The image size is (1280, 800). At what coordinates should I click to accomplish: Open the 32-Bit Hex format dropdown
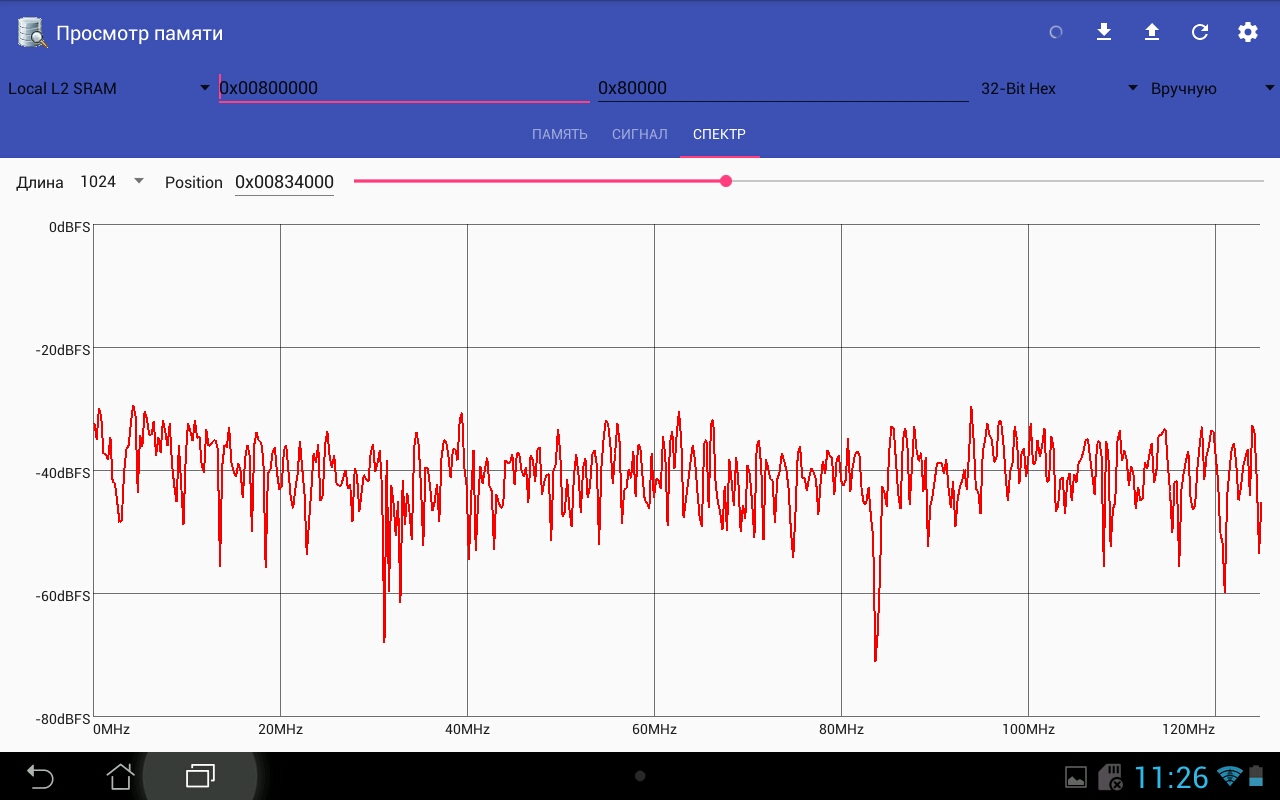pos(1058,88)
